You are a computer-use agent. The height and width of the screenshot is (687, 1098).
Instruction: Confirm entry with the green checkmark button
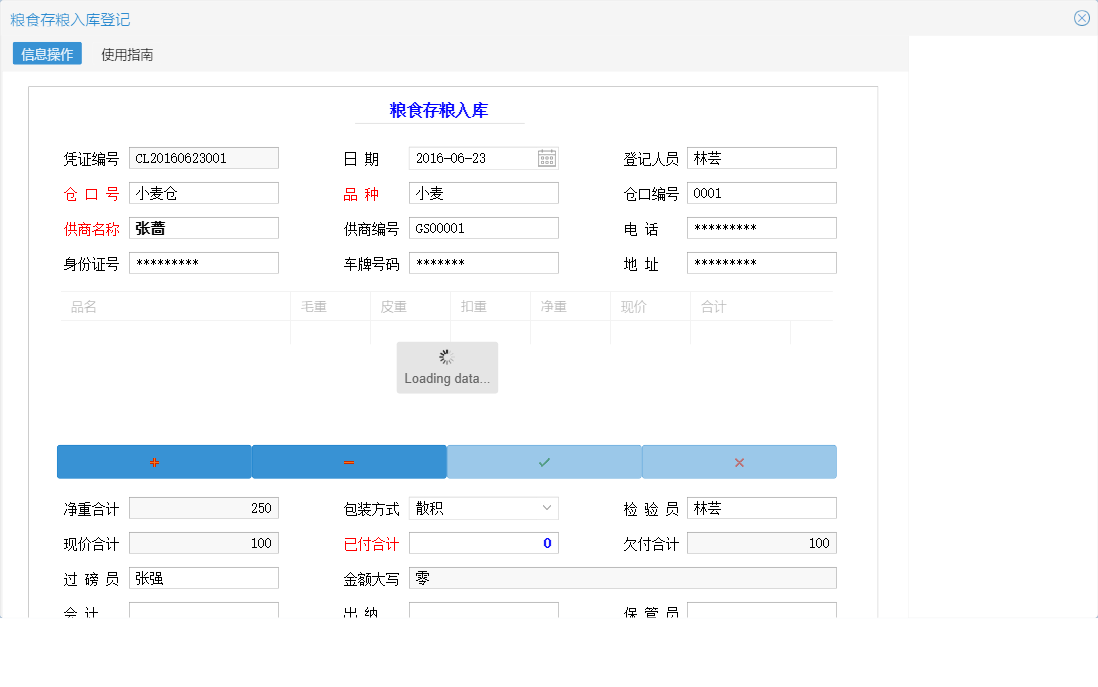coord(543,461)
